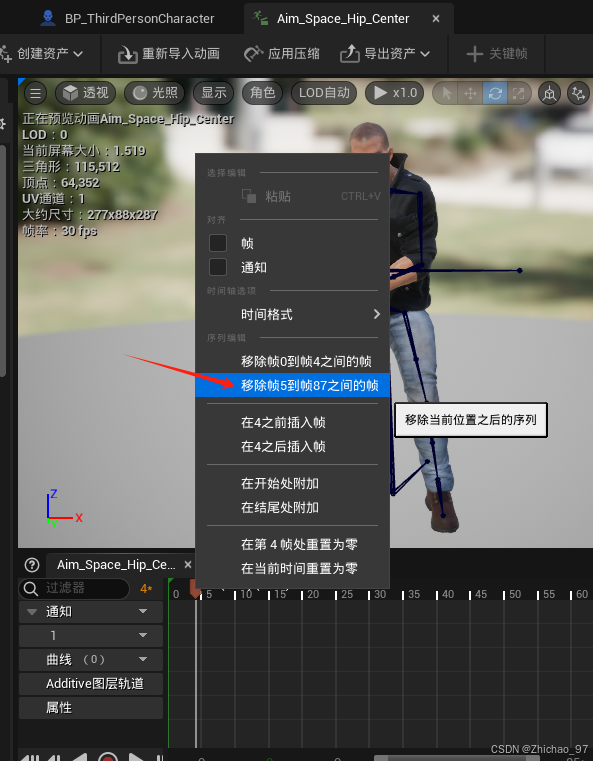Open the 透视 perspective view menu
Screen dimensions: 593x761
point(85,93)
